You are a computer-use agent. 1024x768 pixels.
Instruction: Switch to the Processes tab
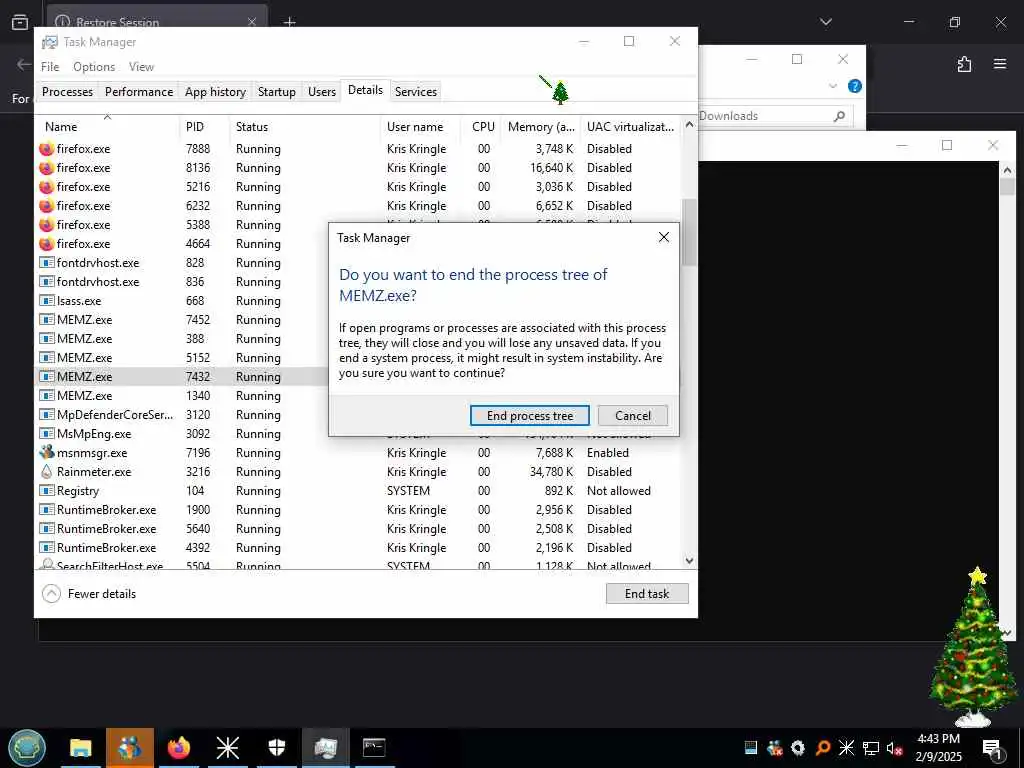click(x=67, y=91)
